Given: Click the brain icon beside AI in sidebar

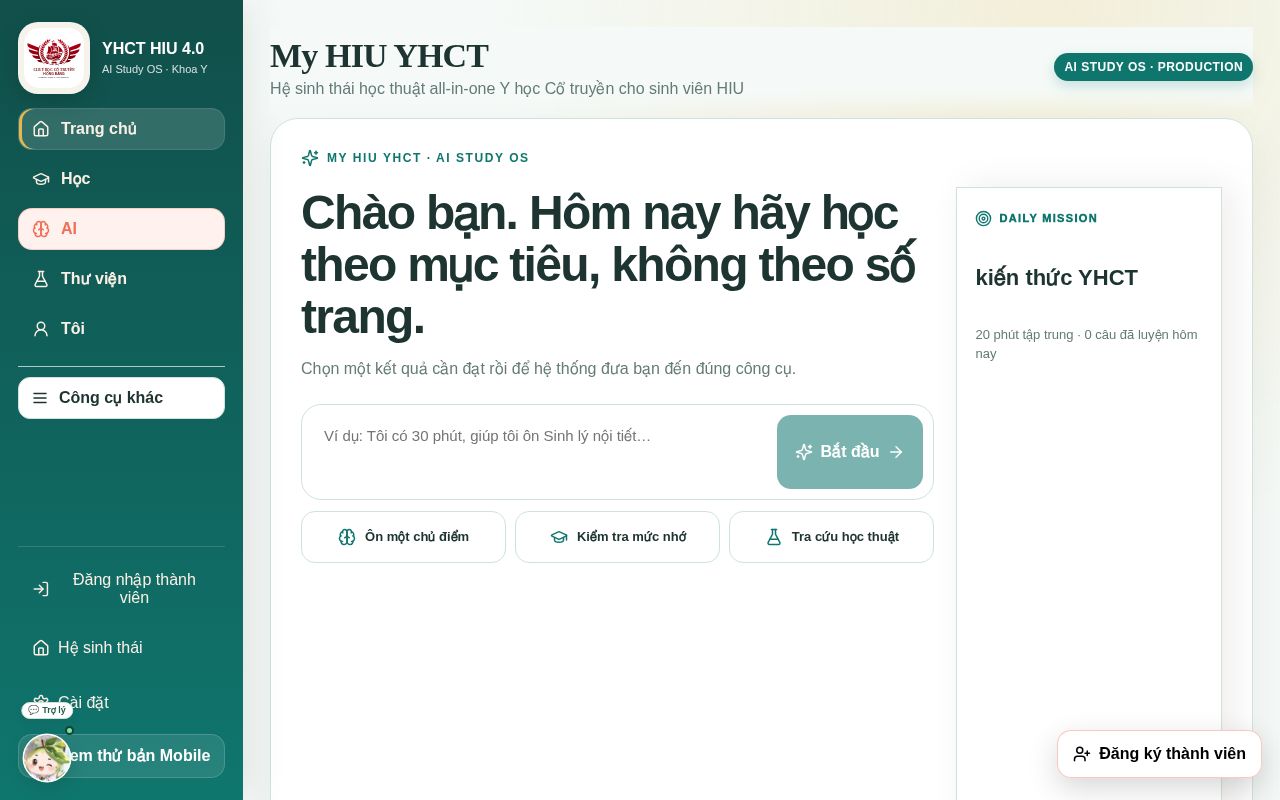Looking at the screenshot, I should click(x=41, y=229).
